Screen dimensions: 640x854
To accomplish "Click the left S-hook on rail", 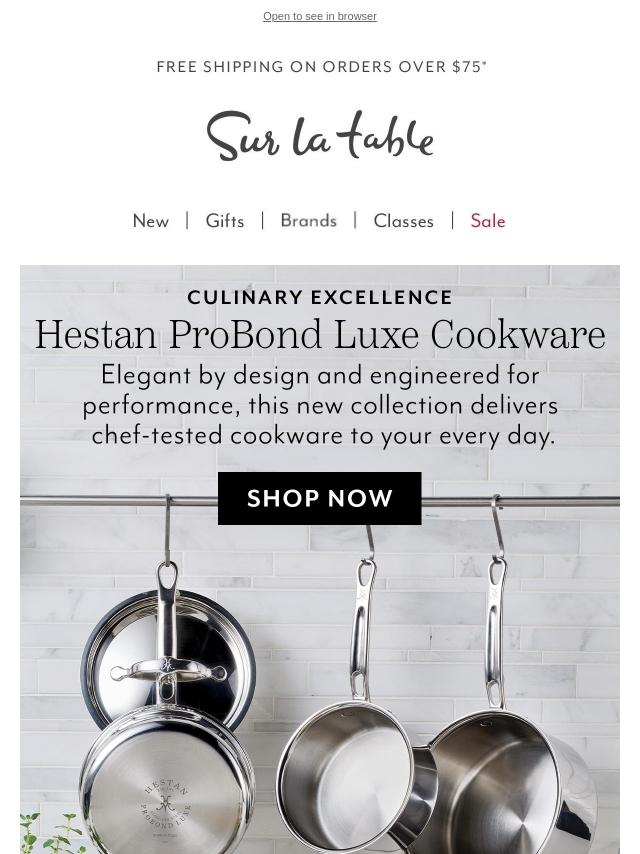I will [x=168, y=529].
